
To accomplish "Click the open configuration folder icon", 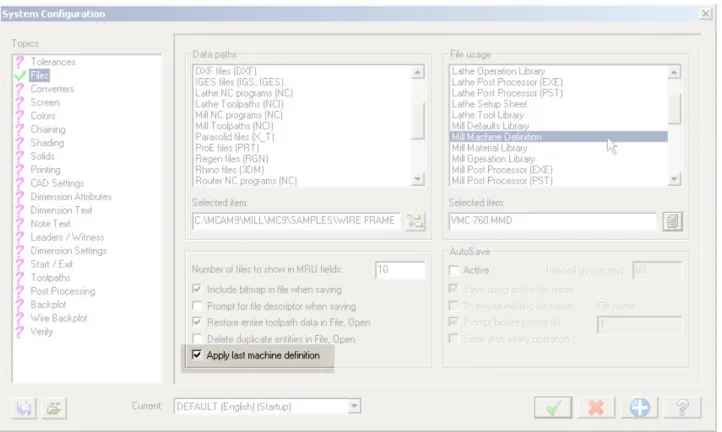I will click(54, 408).
